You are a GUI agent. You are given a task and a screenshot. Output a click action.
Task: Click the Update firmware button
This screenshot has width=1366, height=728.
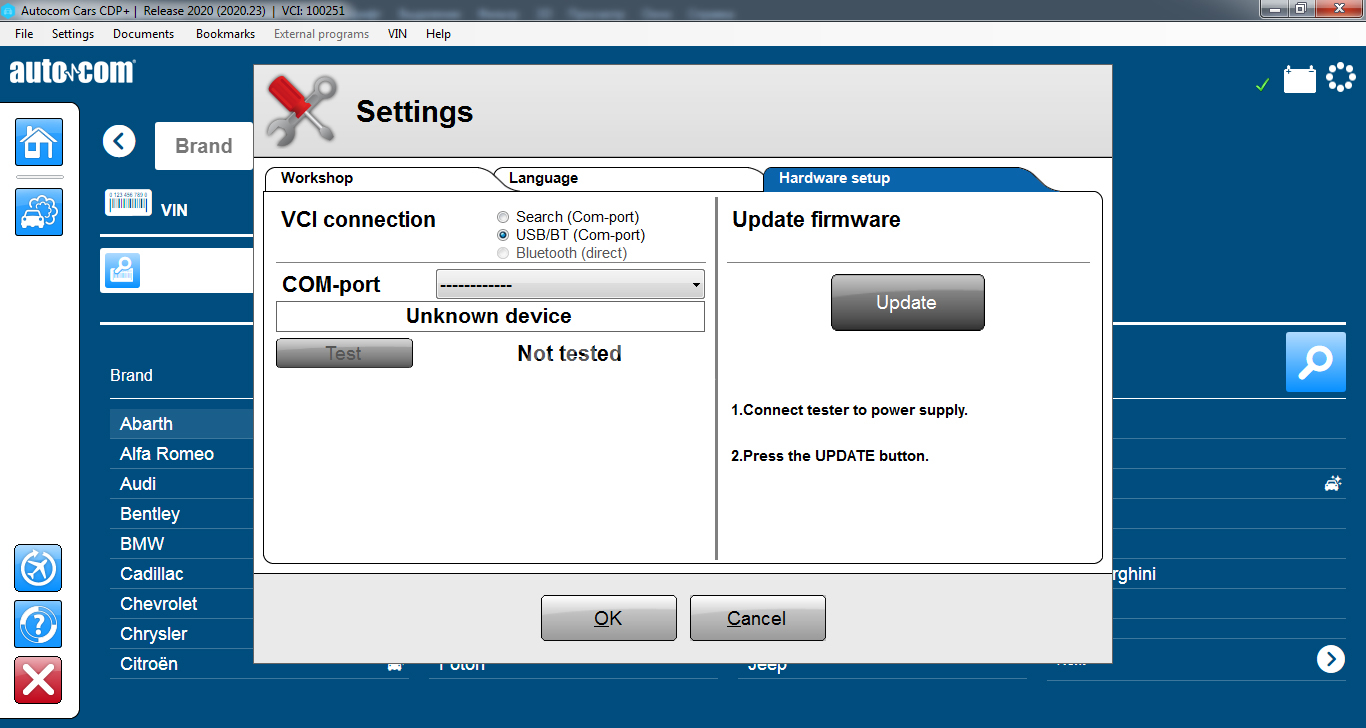pyautogui.click(x=908, y=302)
